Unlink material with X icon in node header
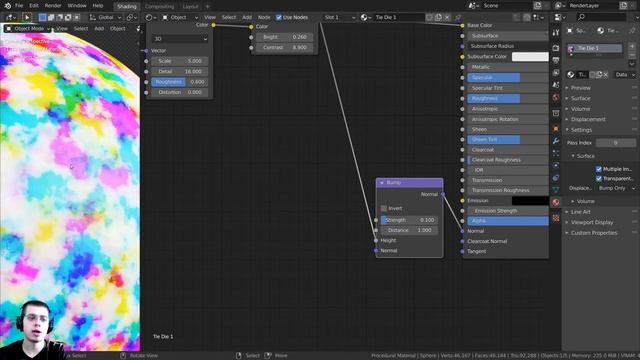The width and height of the screenshot is (640, 360). [x=447, y=18]
